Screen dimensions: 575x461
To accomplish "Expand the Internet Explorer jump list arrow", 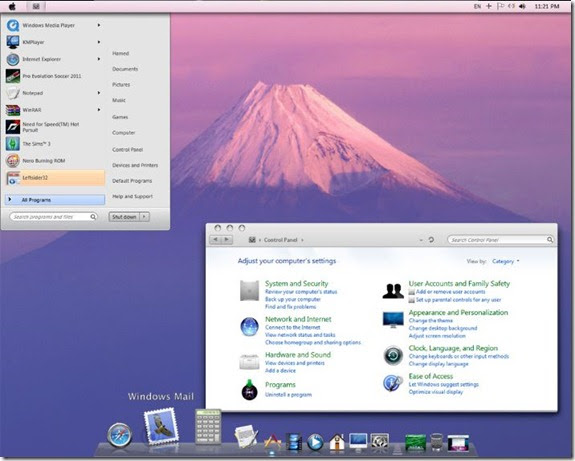I will [99, 59].
